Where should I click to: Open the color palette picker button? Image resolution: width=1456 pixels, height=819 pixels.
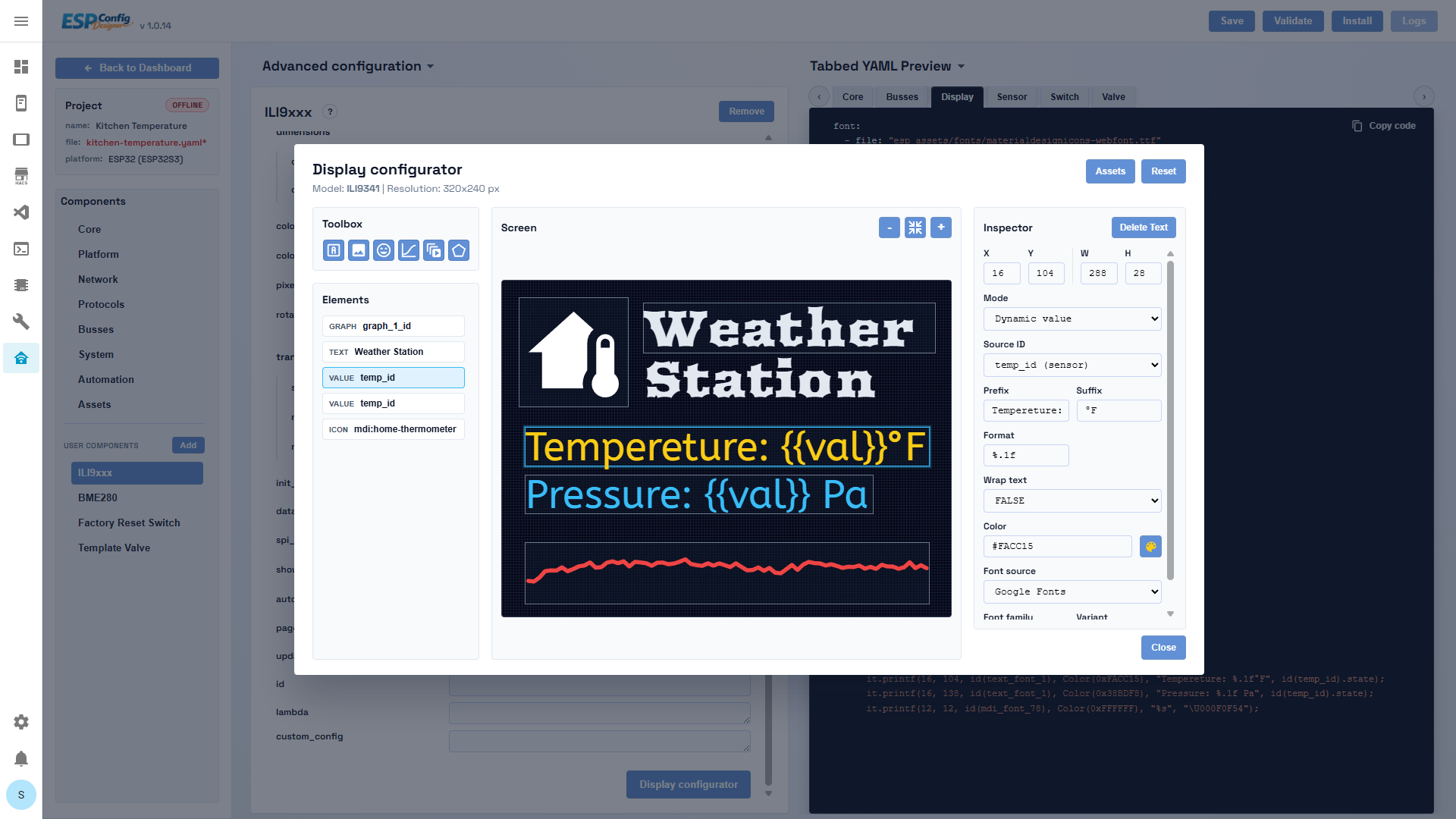click(x=1150, y=546)
